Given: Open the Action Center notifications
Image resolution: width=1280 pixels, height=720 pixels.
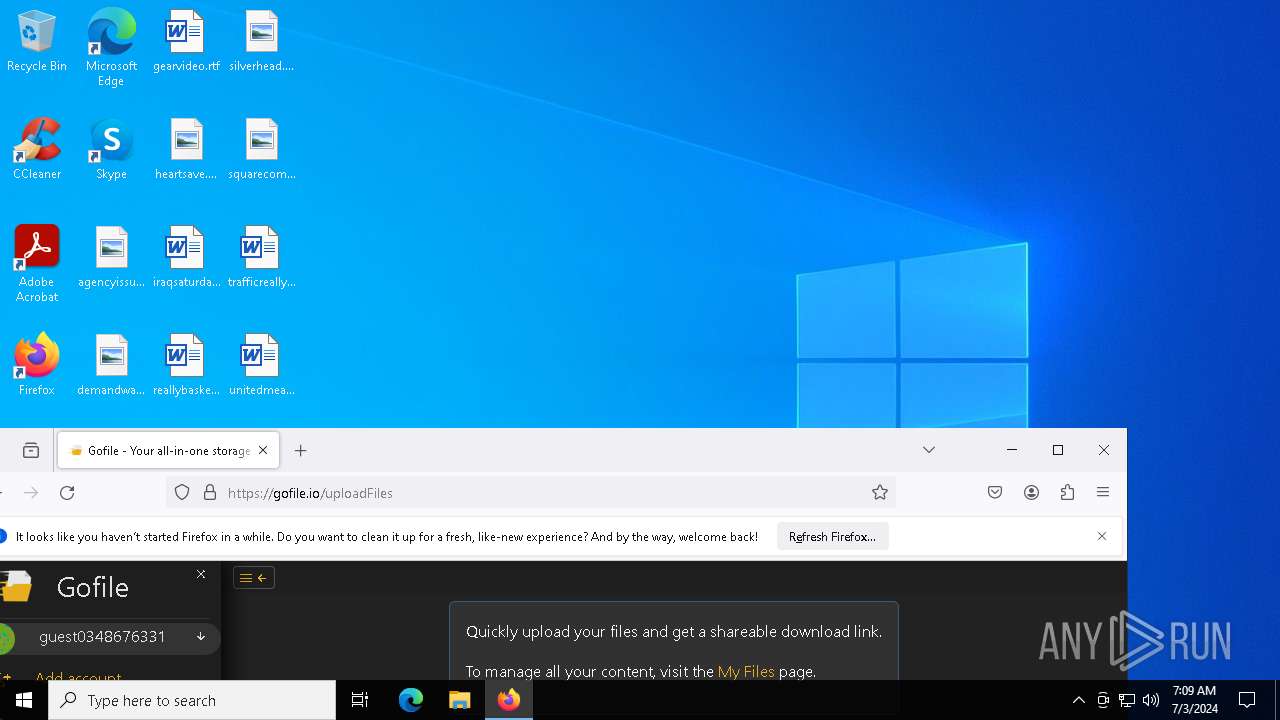Looking at the screenshot, I should tap(1247, 700).
